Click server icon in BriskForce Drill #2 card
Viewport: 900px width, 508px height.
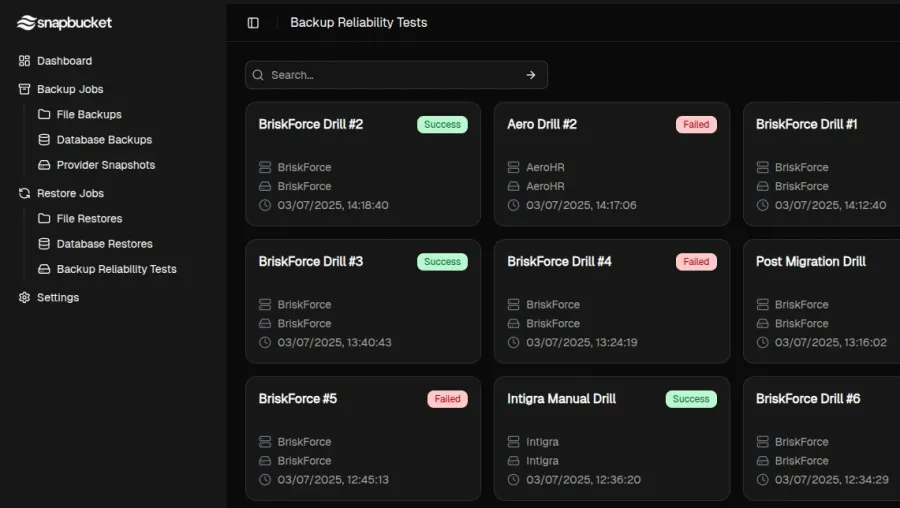pyautogui.click(x=265, y=167)
